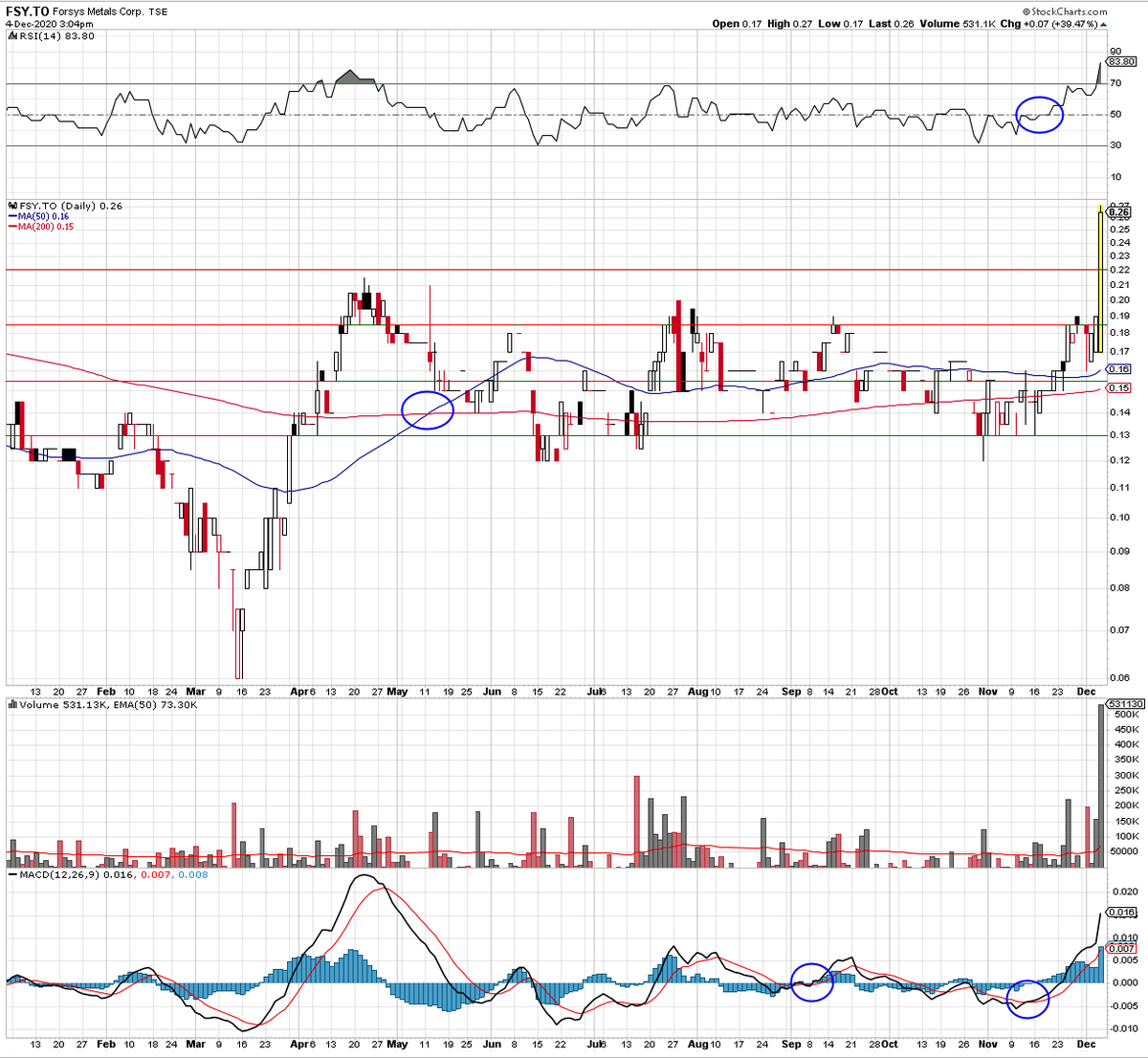
Task: Select the Forsys Metals Corp. company name
Action: pos(99,11)
